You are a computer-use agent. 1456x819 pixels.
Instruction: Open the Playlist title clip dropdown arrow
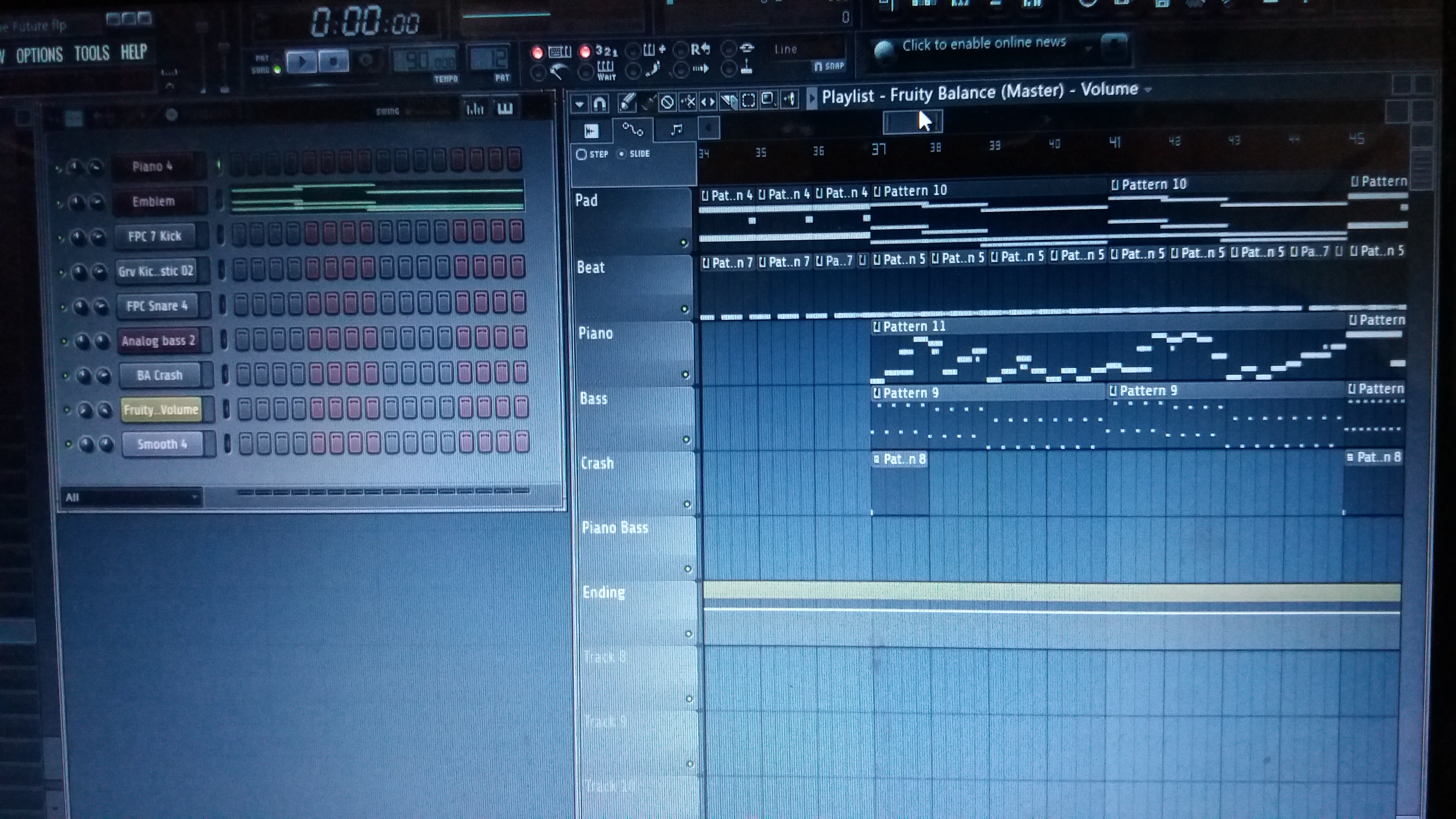point(1148,90)
